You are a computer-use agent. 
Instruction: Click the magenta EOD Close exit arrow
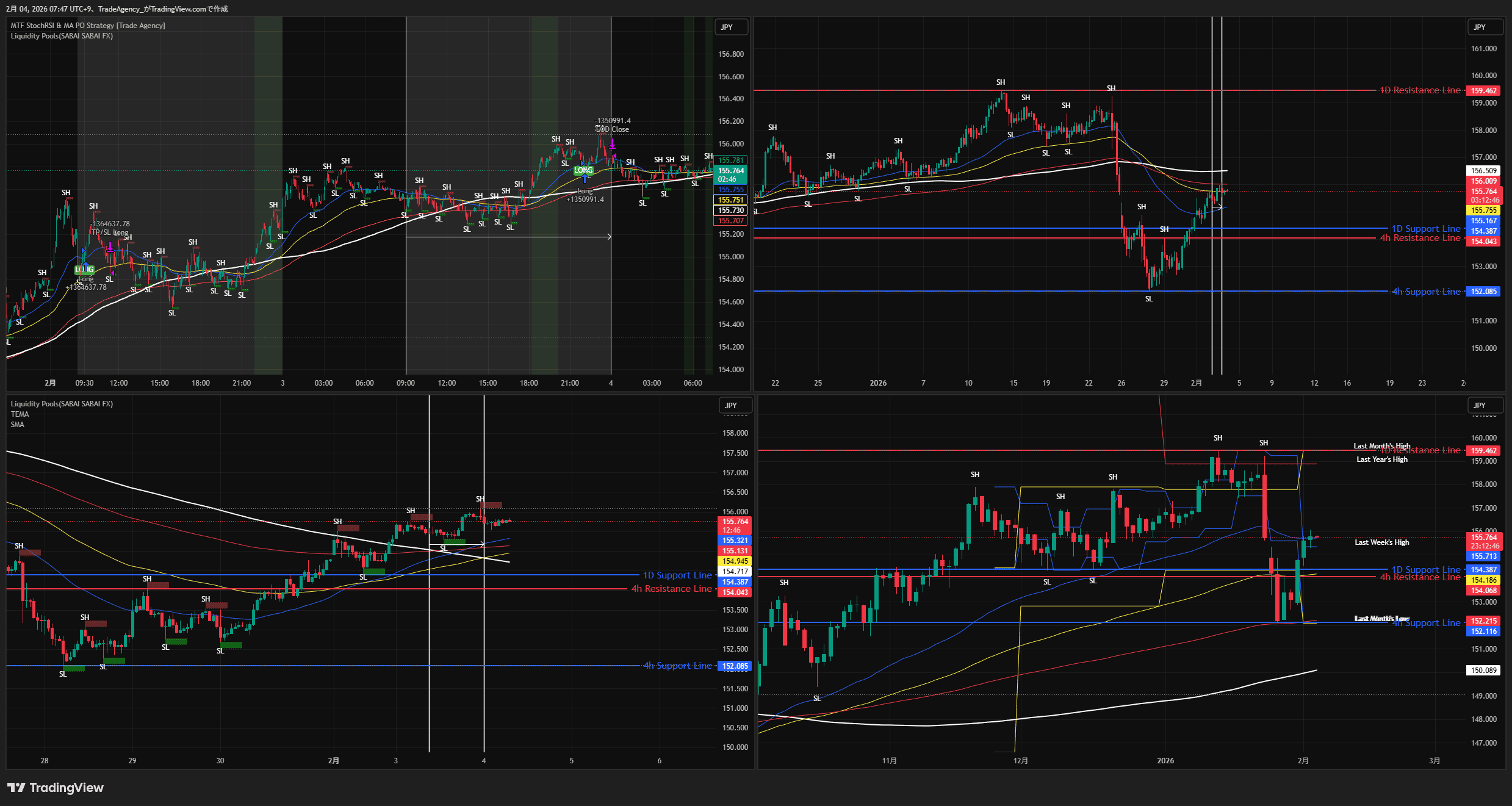click(x=612, y=145)
